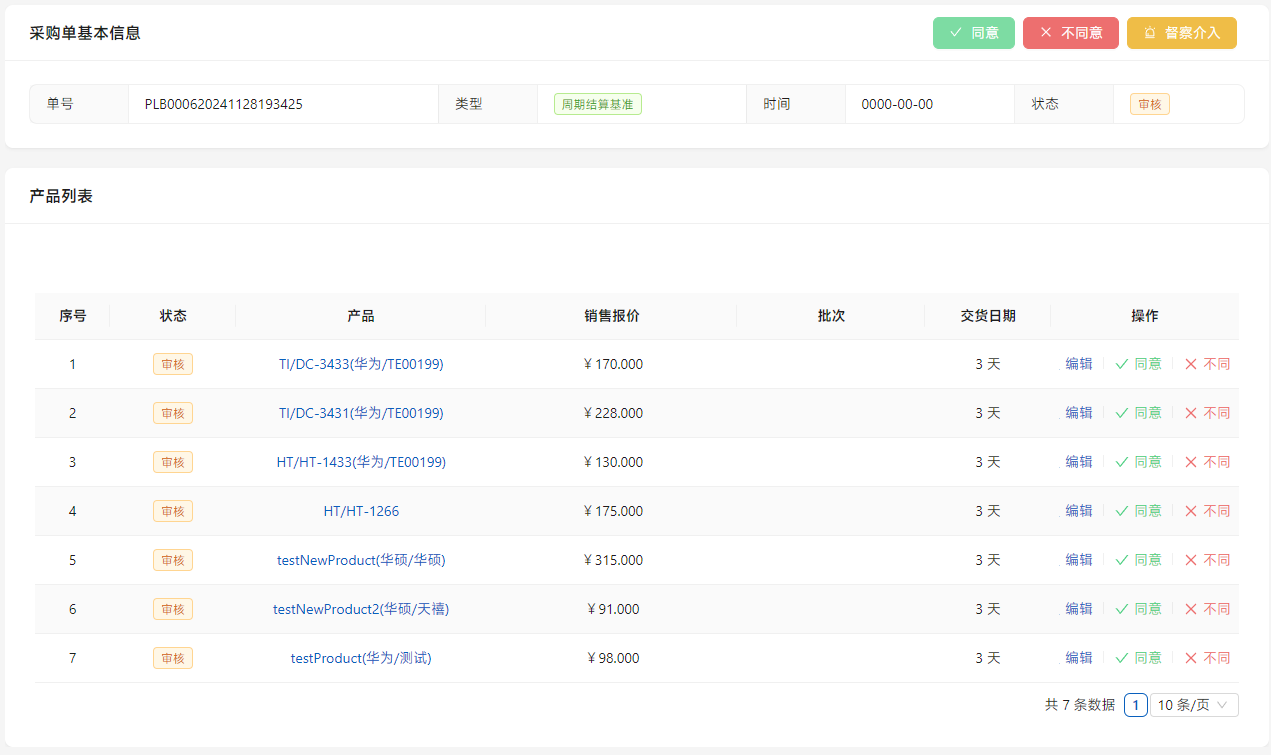Click the red 不同意 reject button at top

[x=1070, y=33]
